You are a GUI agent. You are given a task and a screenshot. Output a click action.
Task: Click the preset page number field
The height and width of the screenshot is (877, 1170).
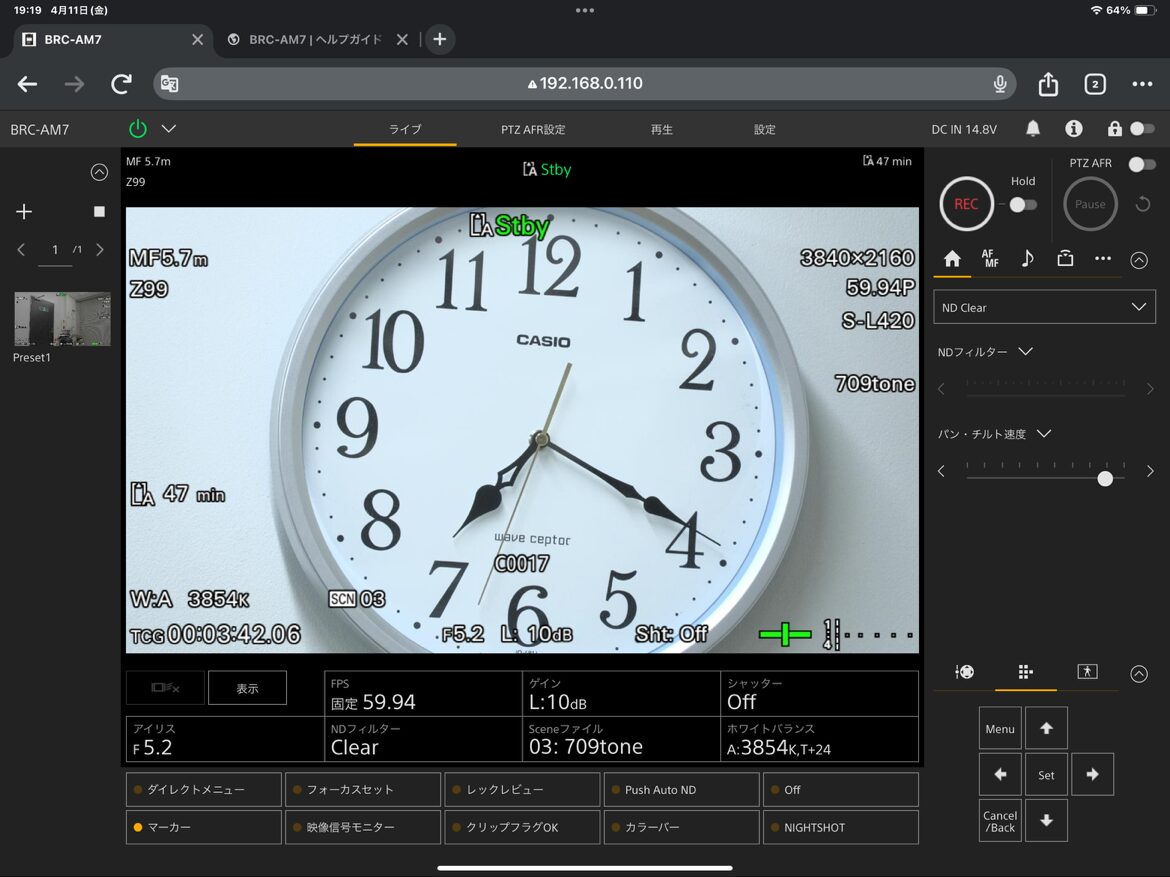[x=55, y=250]
